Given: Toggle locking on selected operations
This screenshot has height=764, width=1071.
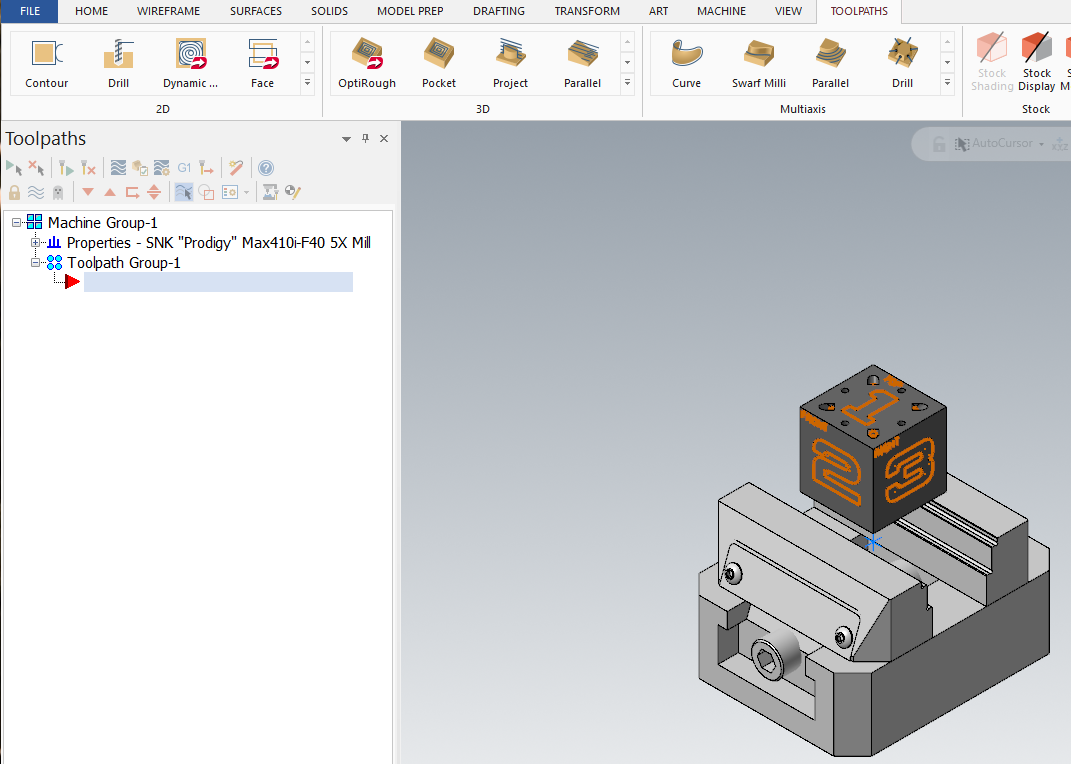Looking at the screenshot, I should click(14, 192).
